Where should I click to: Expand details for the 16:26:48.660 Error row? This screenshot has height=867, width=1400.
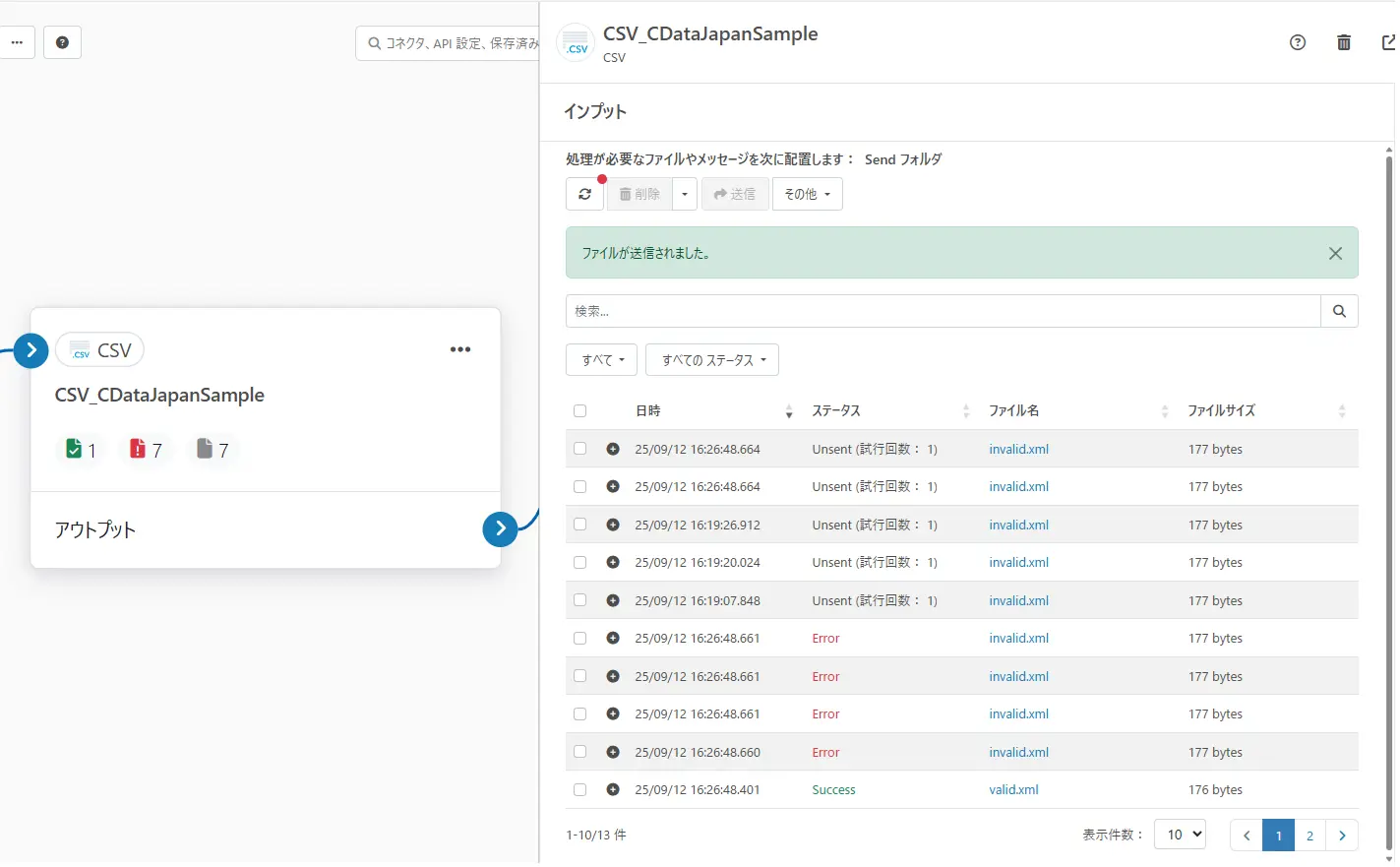point(613,752)
